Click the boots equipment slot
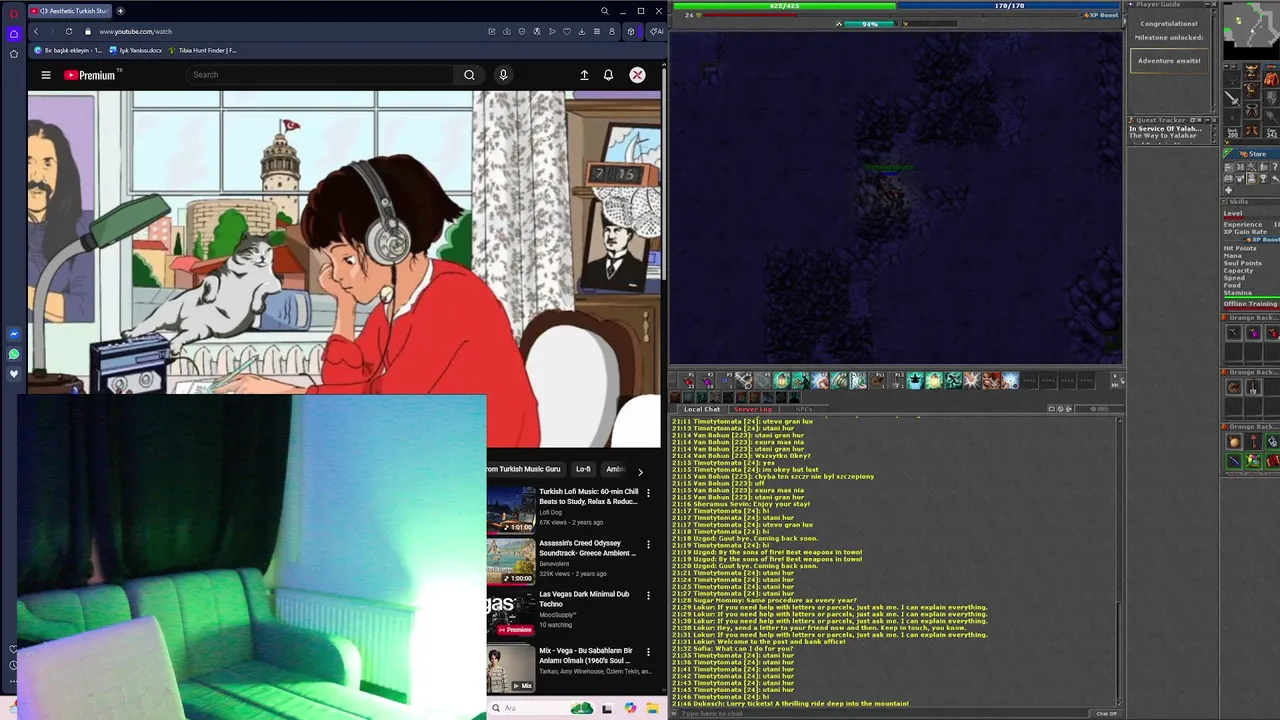The height and width of the screenshot is (720, 1280). tap(1252, 131)
